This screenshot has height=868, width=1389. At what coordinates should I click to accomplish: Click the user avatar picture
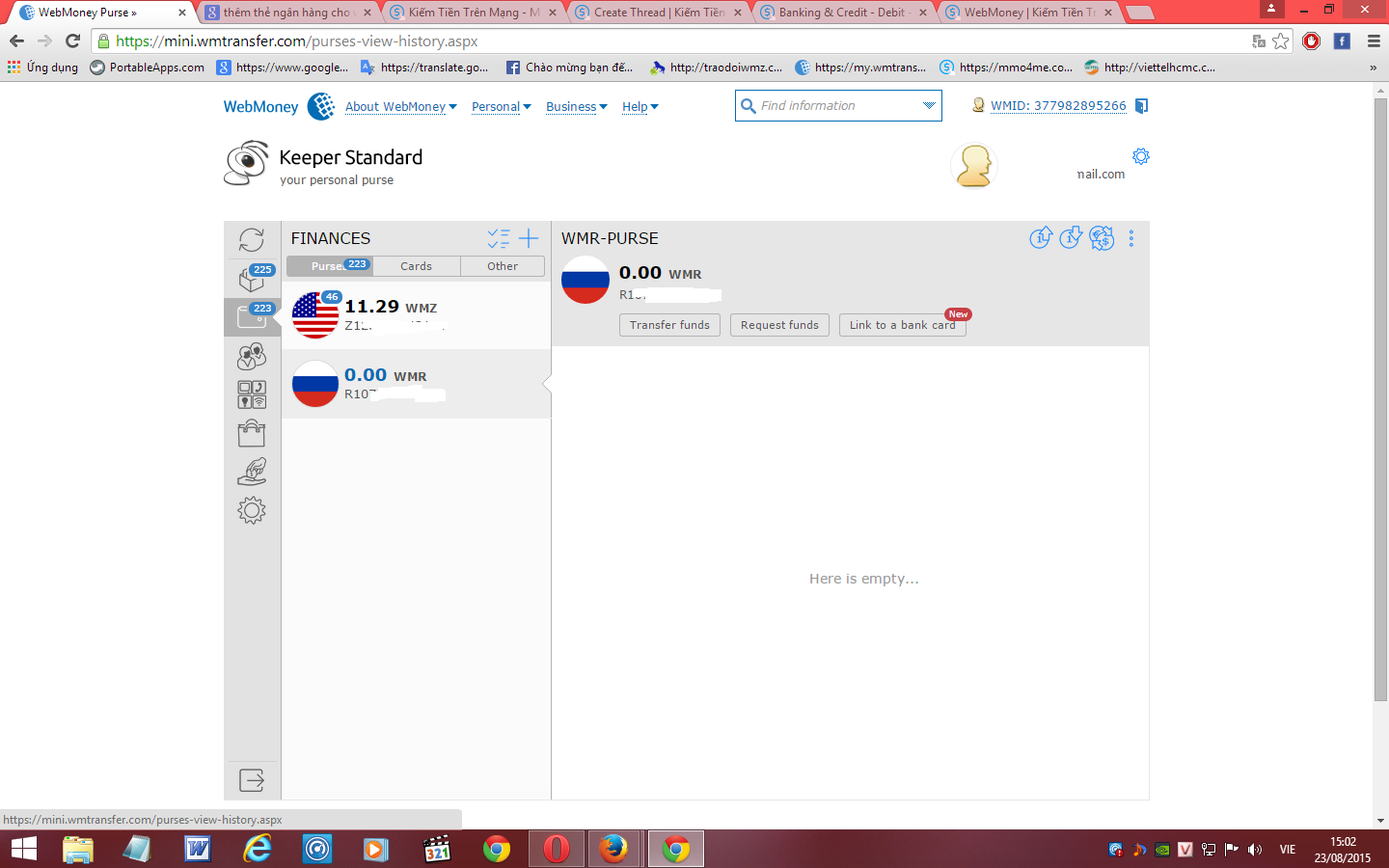click(x=974, y=165)
